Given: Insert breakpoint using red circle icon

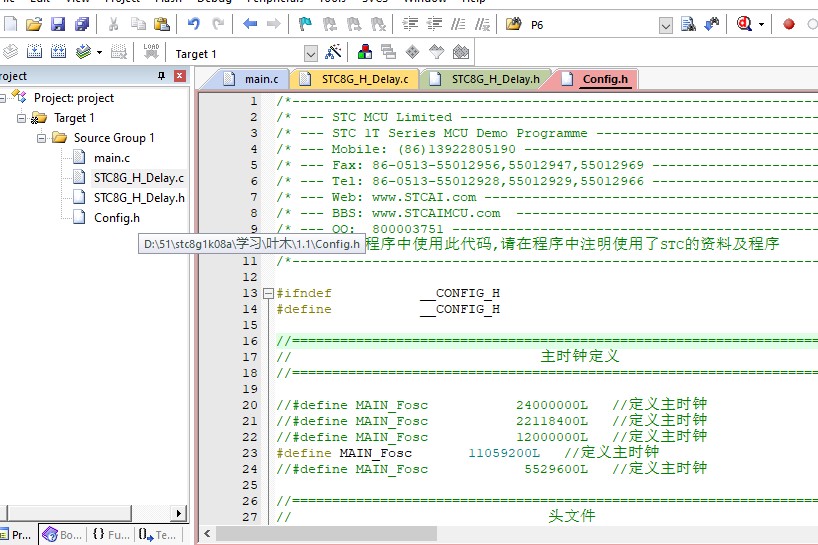Looking at the screenshot, I should (x=788, y=24).
